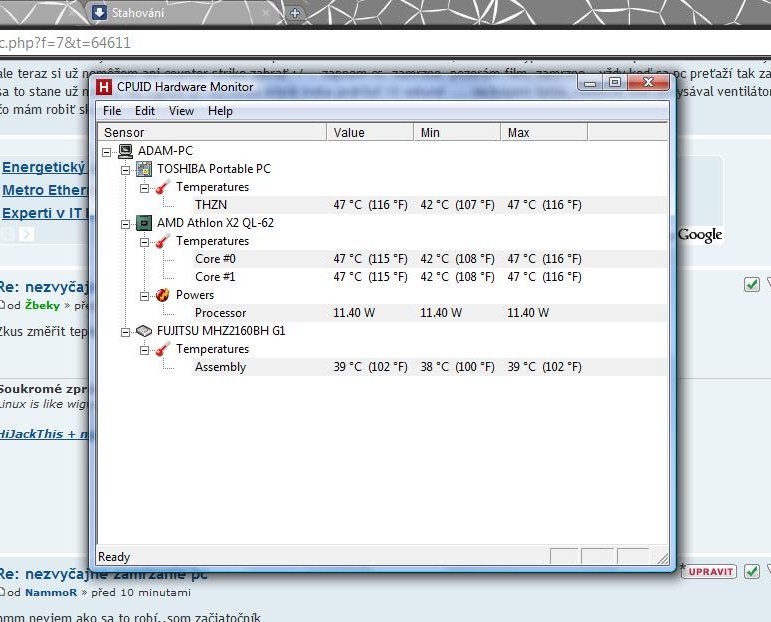
Task: Click THZN min value 42 °C (107 °F)
Action: click(457, 205)
